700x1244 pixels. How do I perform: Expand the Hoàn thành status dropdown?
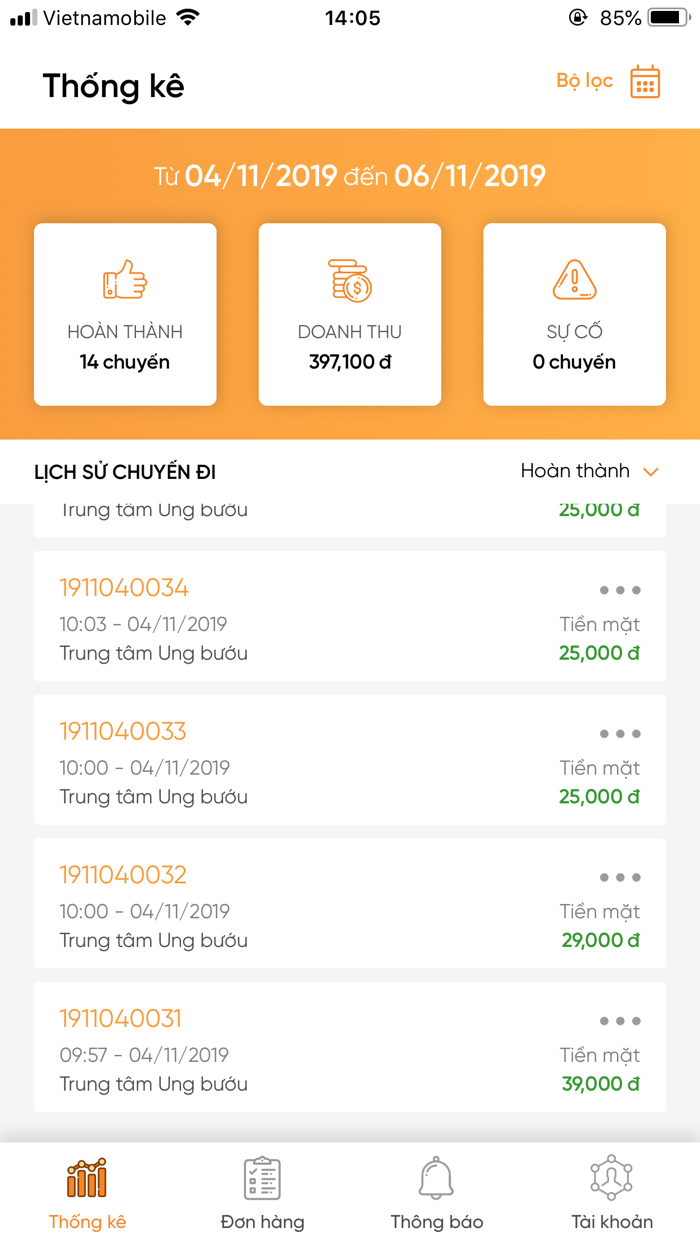[588, 470]
